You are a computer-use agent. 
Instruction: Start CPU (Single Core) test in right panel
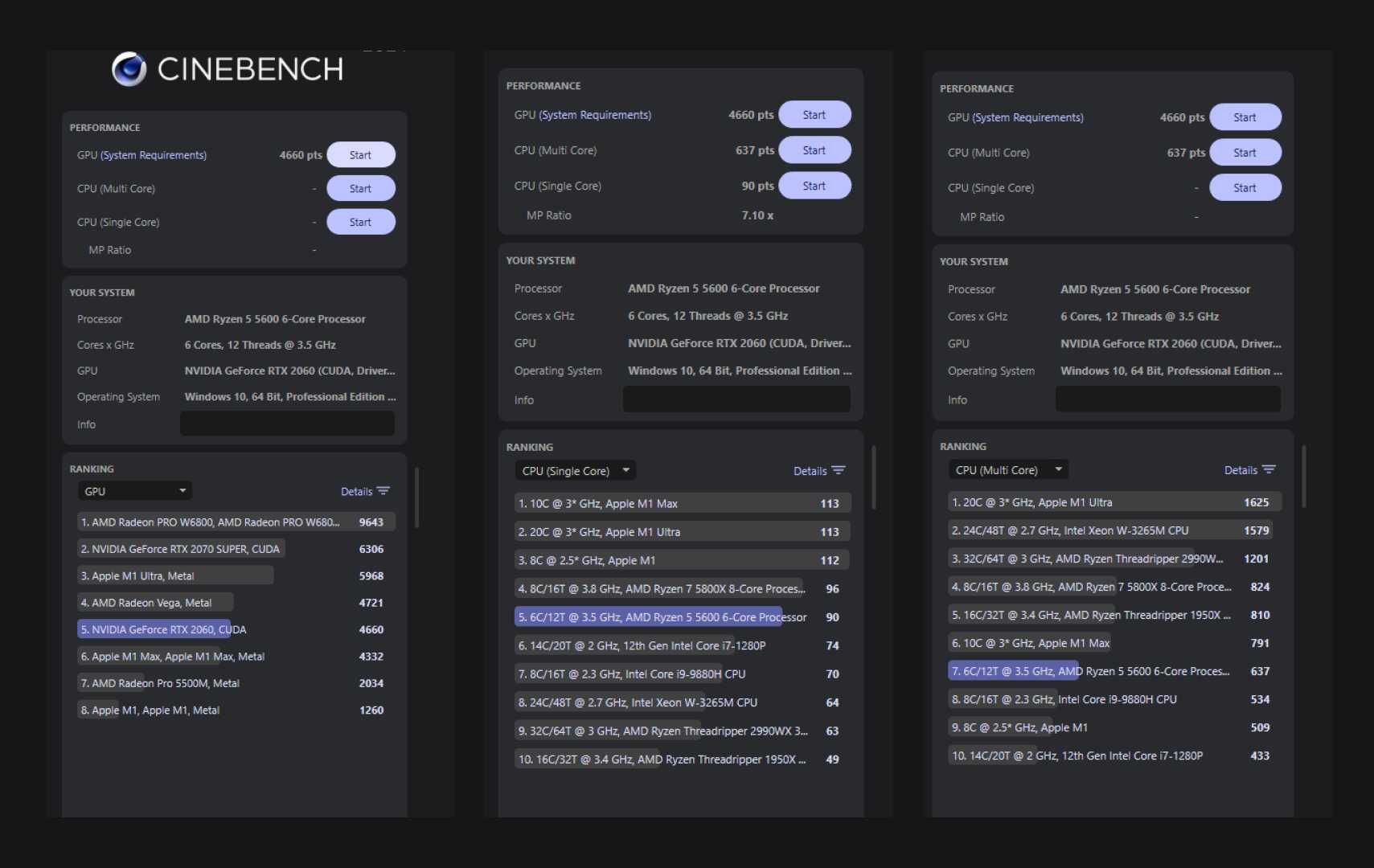point(1245,188)
